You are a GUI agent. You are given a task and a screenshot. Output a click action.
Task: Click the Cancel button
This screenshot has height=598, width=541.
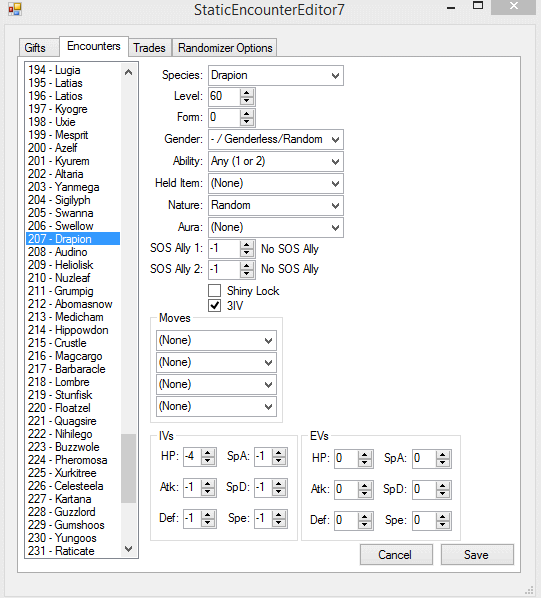point(396,555)
